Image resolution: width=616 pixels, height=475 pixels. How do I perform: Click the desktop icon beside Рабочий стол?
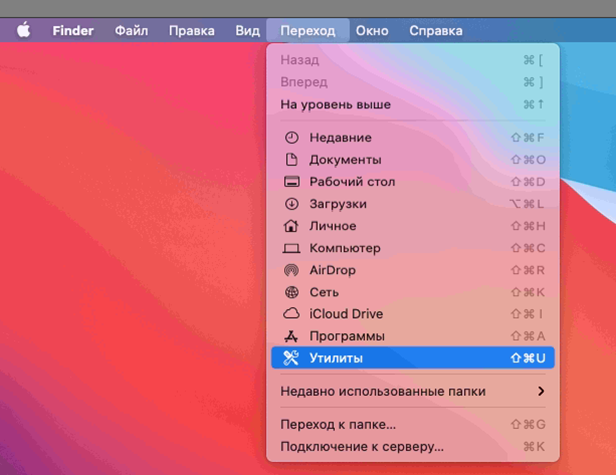292,182
